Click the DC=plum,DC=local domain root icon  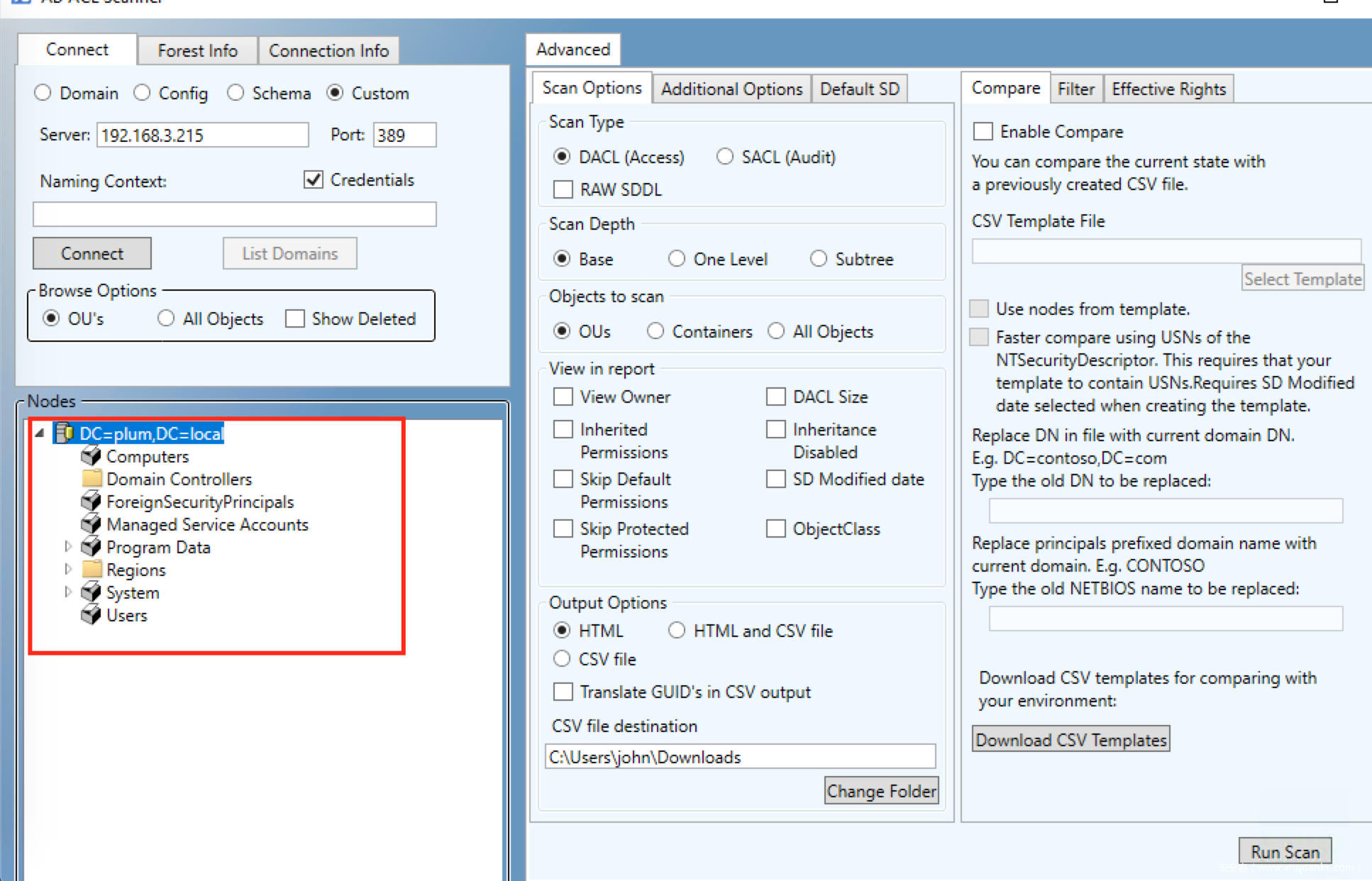[65, 433]
